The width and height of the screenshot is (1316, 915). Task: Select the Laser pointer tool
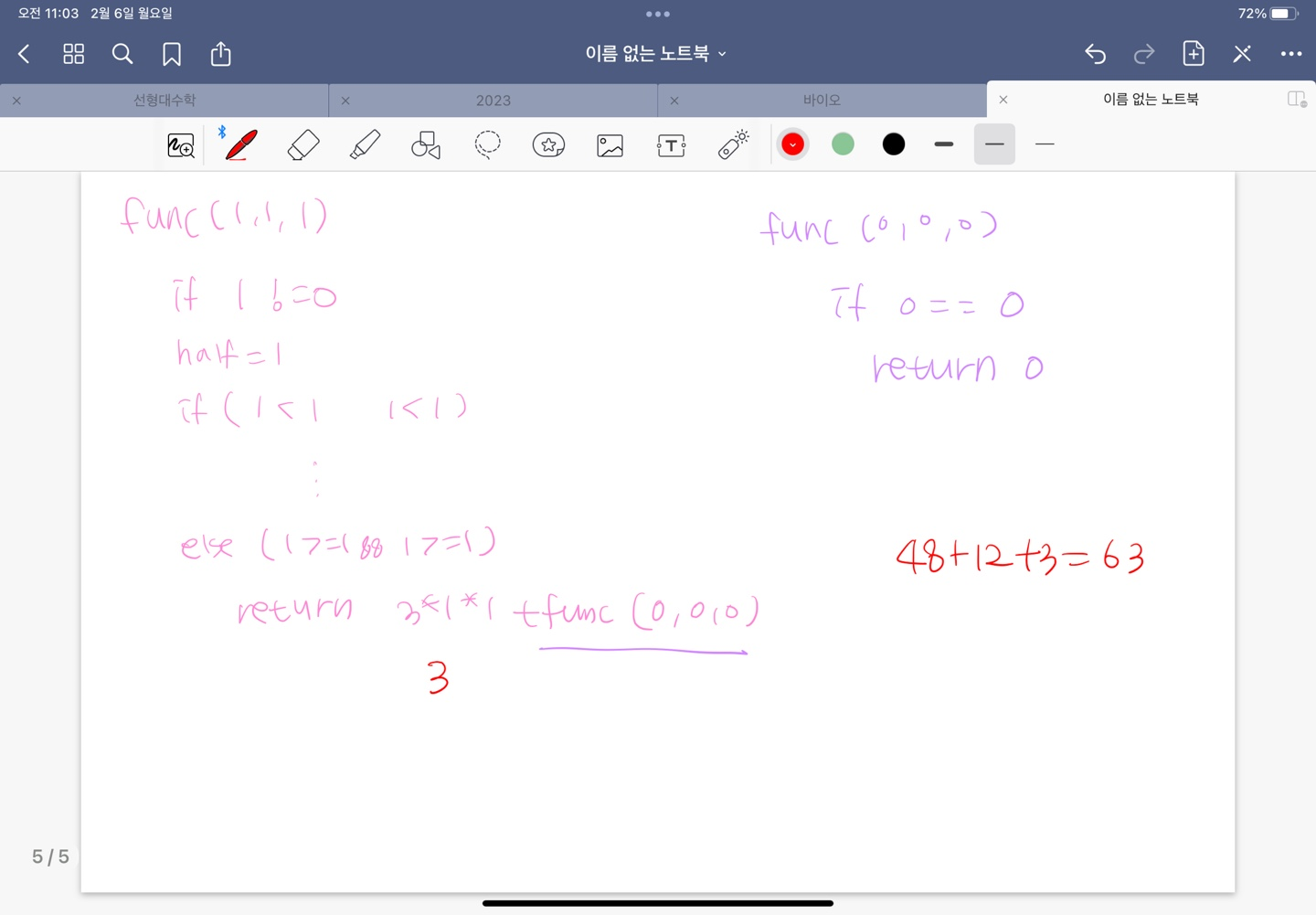733,144
